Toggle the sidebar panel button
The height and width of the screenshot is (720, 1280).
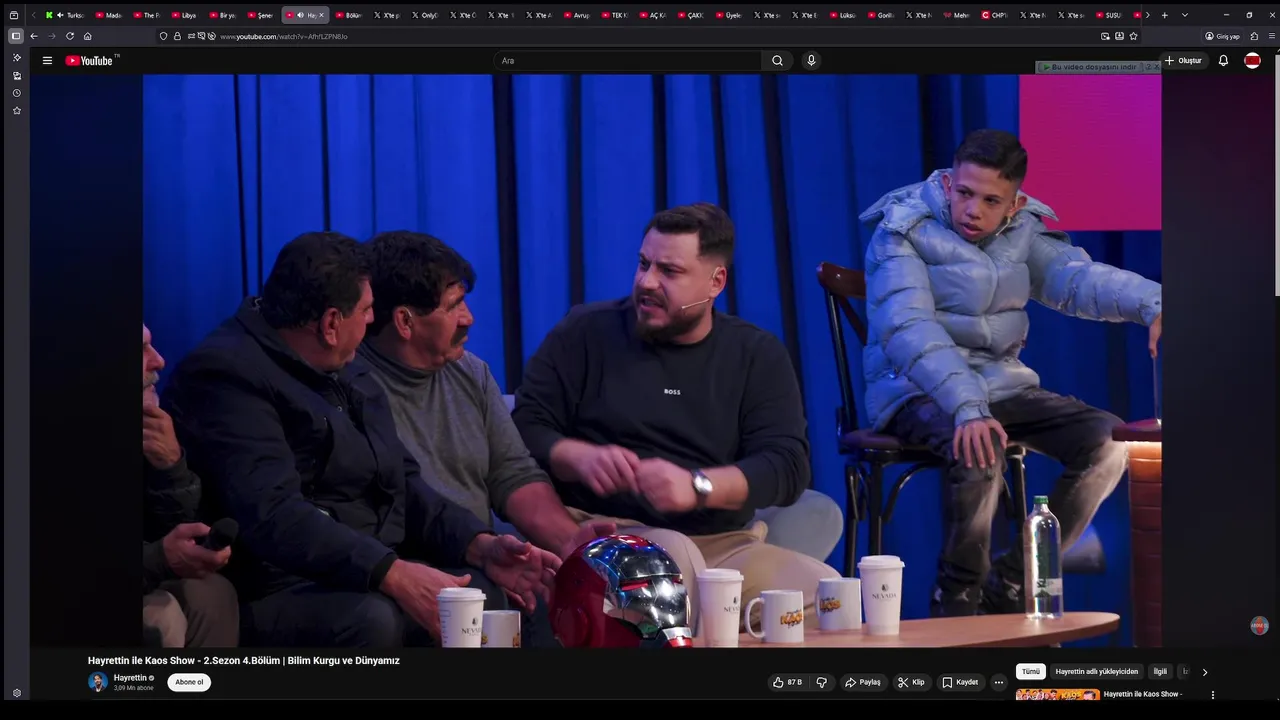coord(15,36)
